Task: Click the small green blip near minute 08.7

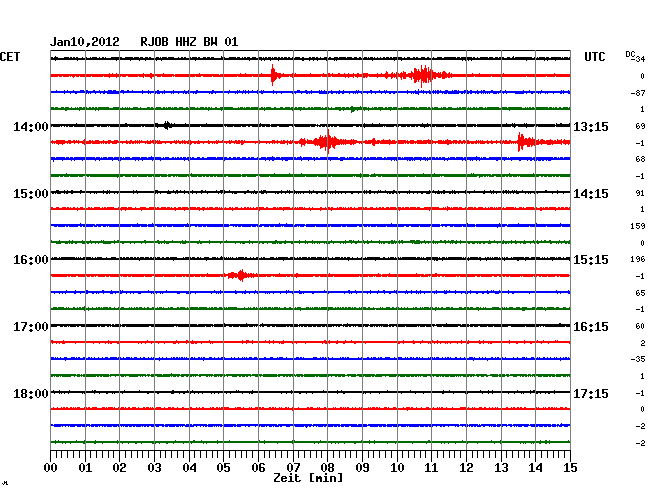Action: tap(353, 109)
